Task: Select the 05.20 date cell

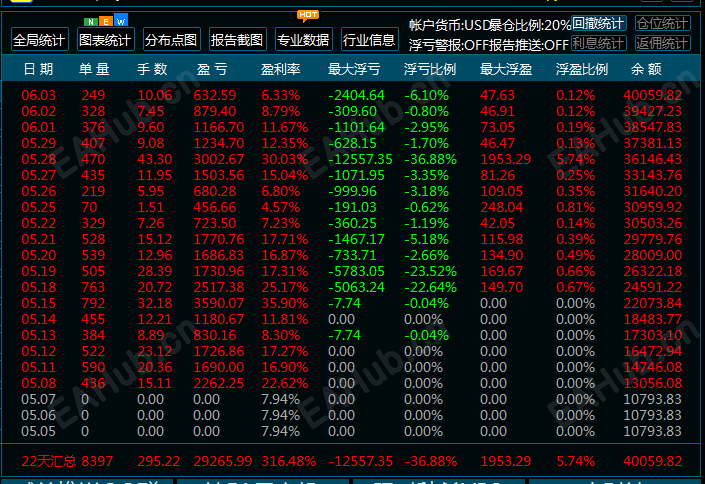Action: [39, 255]
